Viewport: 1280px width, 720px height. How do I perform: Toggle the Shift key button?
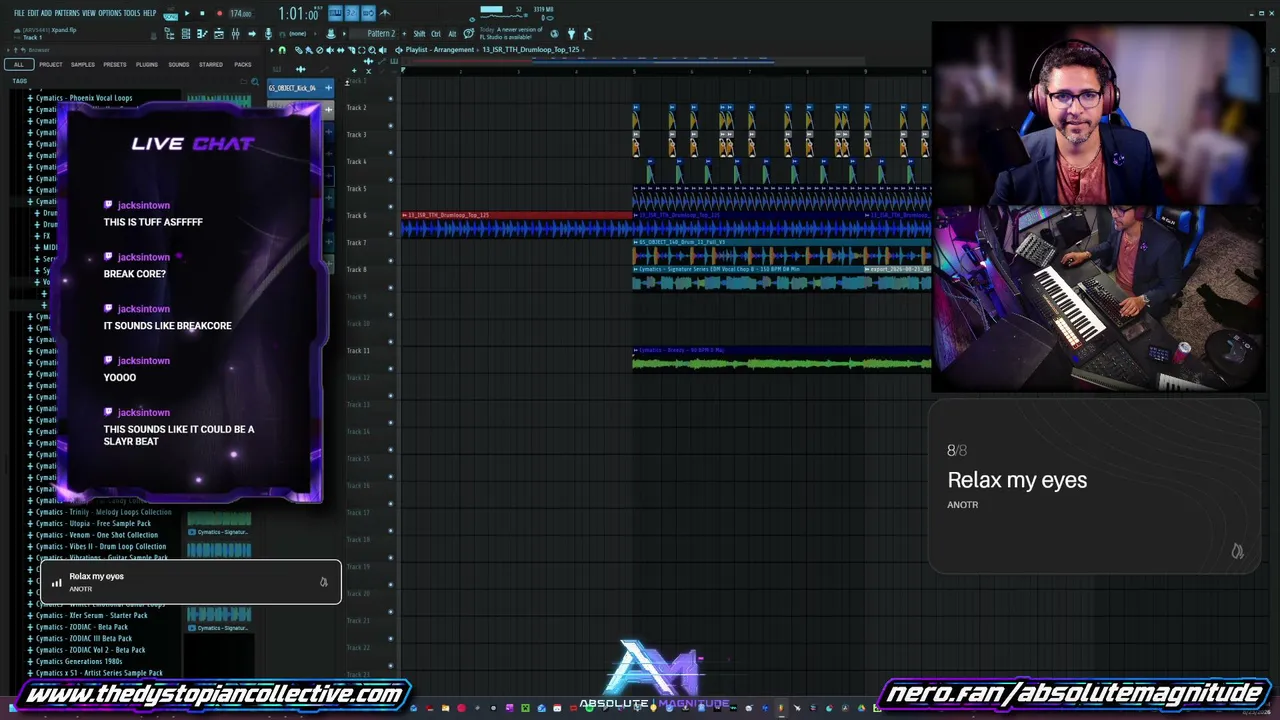[x=419, y=34]
